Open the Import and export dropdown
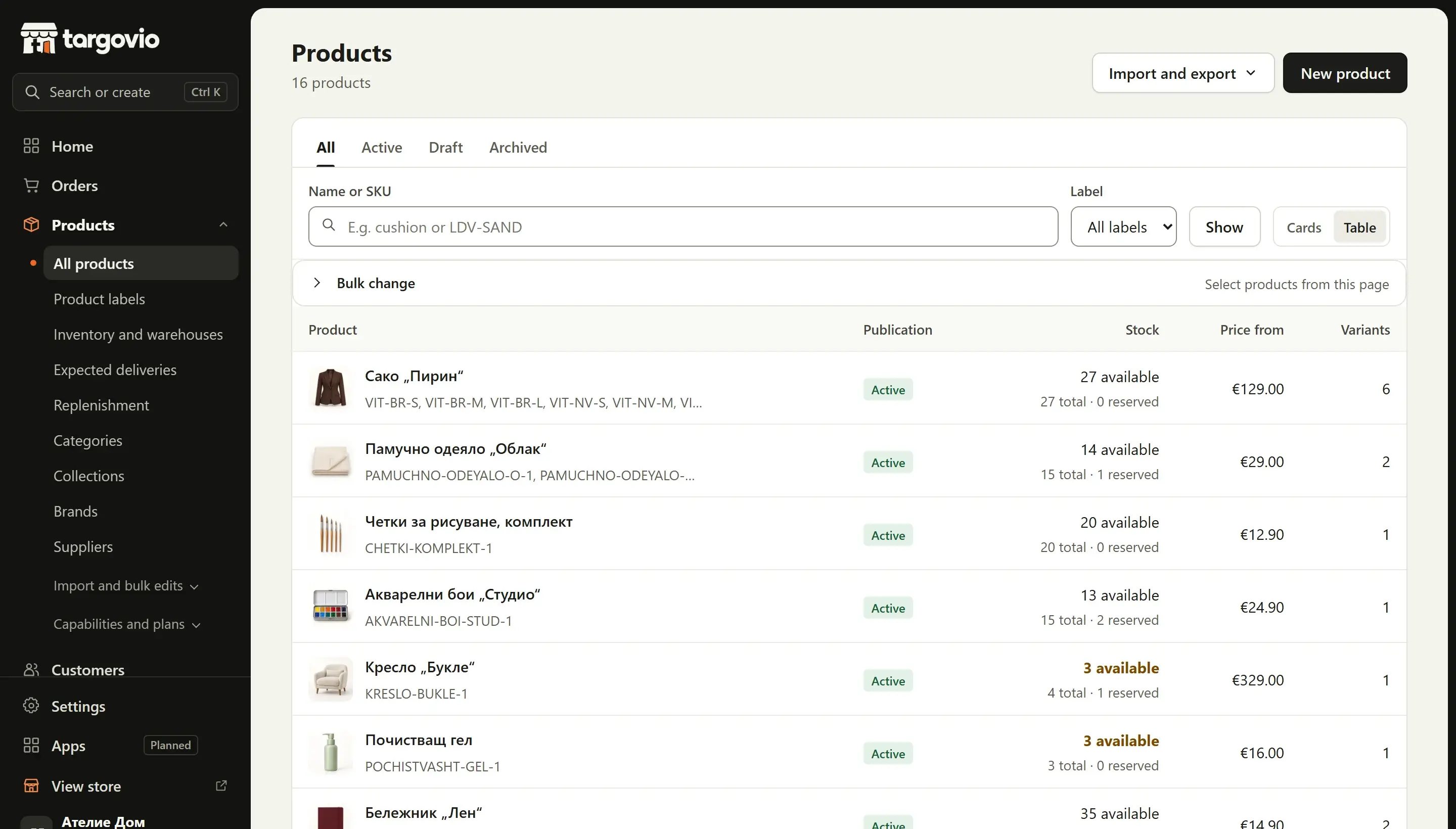Image resolution: width=1456 pixels, height=829 pixels. 1182,73
